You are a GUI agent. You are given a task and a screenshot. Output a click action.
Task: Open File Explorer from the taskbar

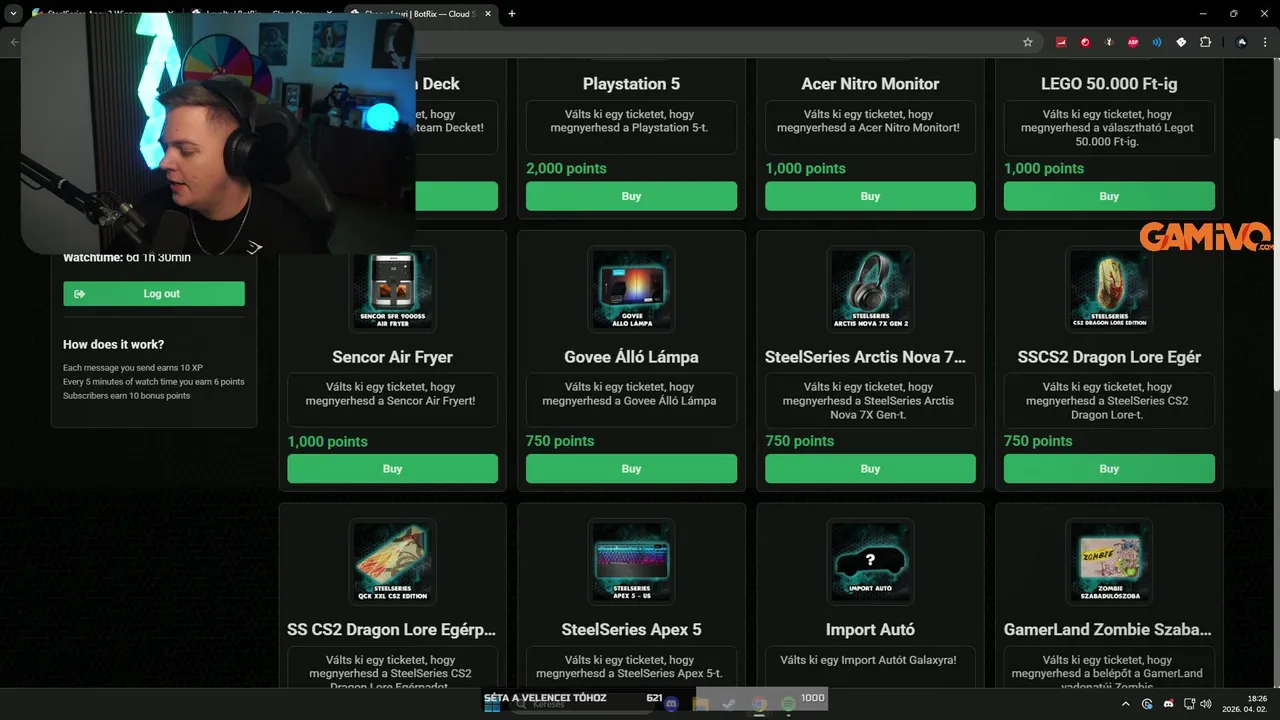point(700,704)
